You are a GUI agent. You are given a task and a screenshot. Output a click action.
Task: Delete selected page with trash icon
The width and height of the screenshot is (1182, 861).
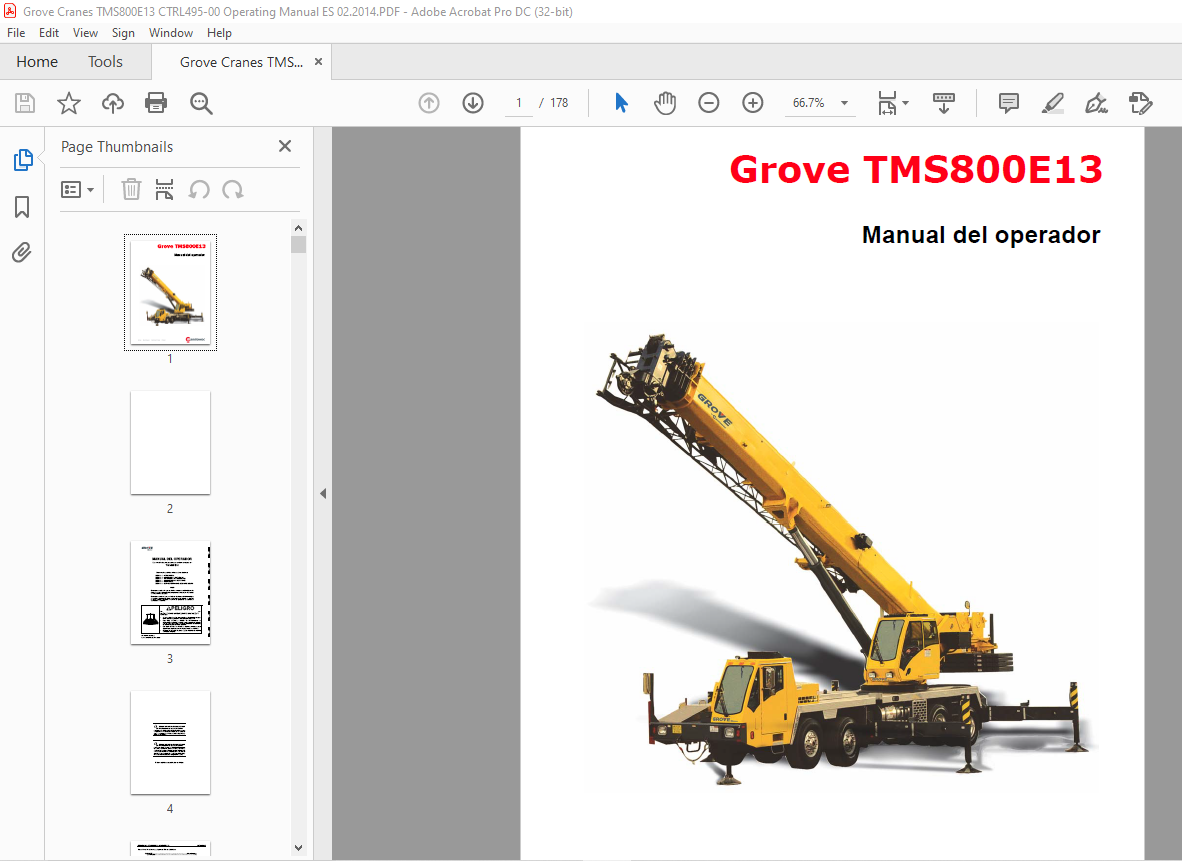point(131,189)
